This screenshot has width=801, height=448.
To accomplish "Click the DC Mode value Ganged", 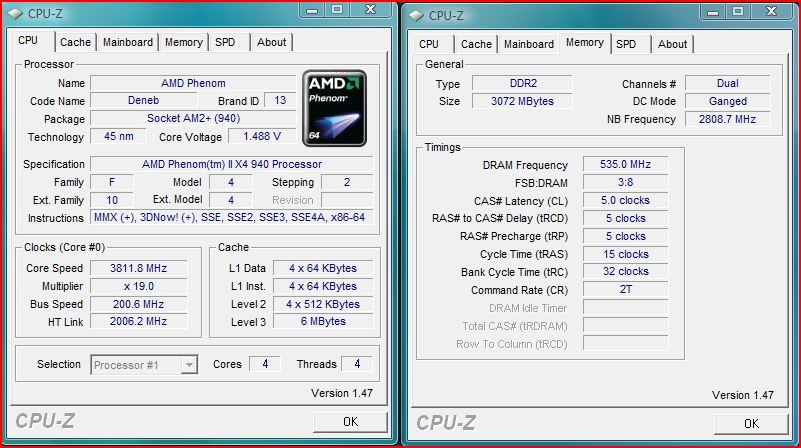I will [x=727, y=101].
